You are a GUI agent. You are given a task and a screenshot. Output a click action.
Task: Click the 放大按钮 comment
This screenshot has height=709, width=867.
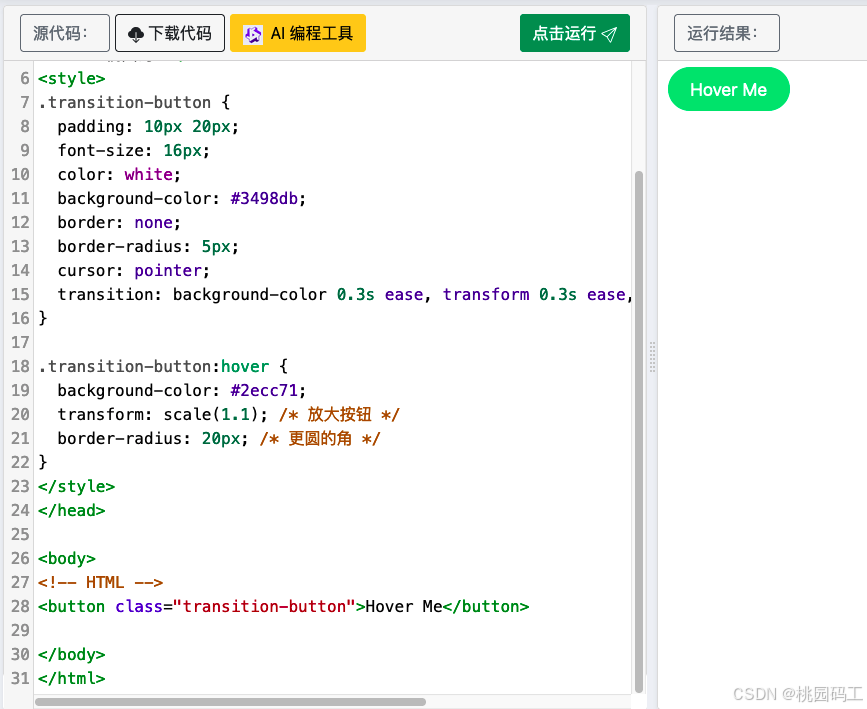tap(339, 414)
